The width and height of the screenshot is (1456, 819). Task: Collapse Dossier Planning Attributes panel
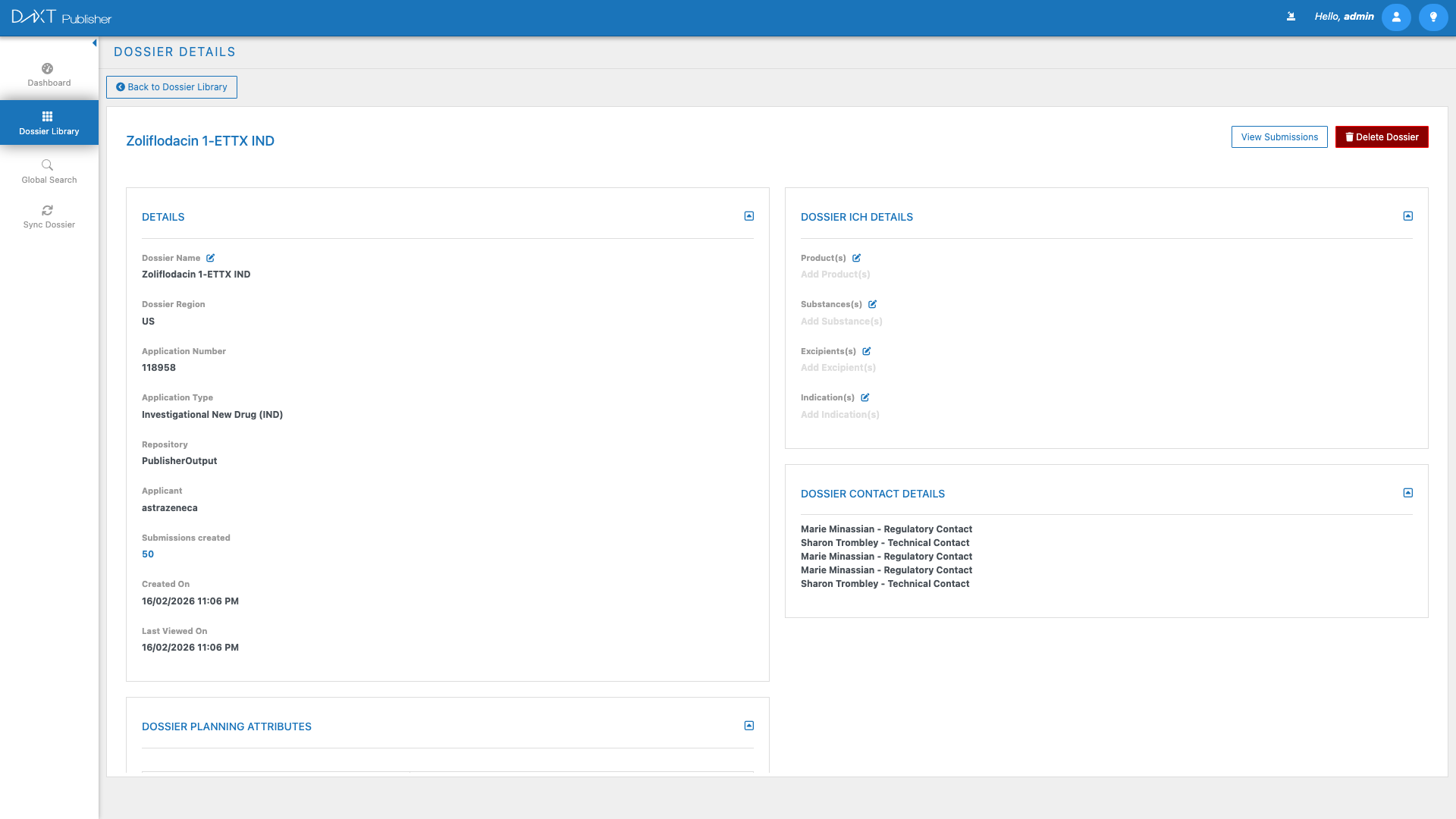748,726
